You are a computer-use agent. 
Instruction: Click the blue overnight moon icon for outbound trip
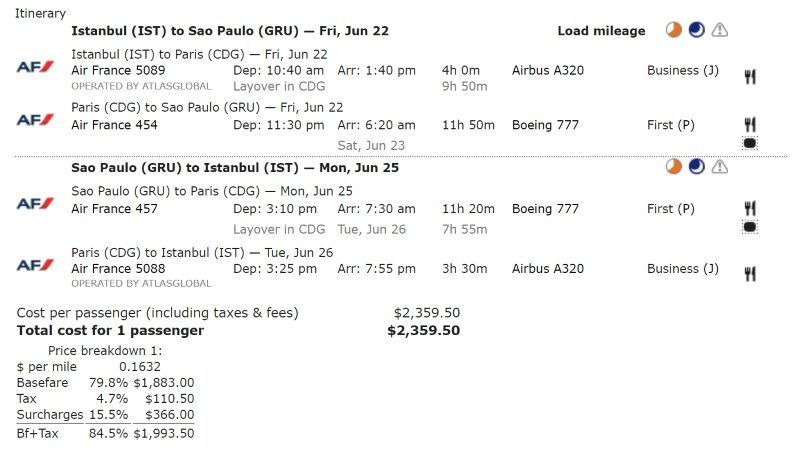tap(697, 31)
